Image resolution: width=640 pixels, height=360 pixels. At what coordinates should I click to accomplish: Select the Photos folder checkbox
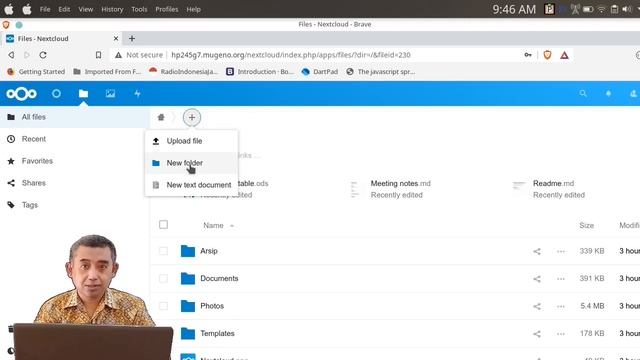tap(163, 306)
